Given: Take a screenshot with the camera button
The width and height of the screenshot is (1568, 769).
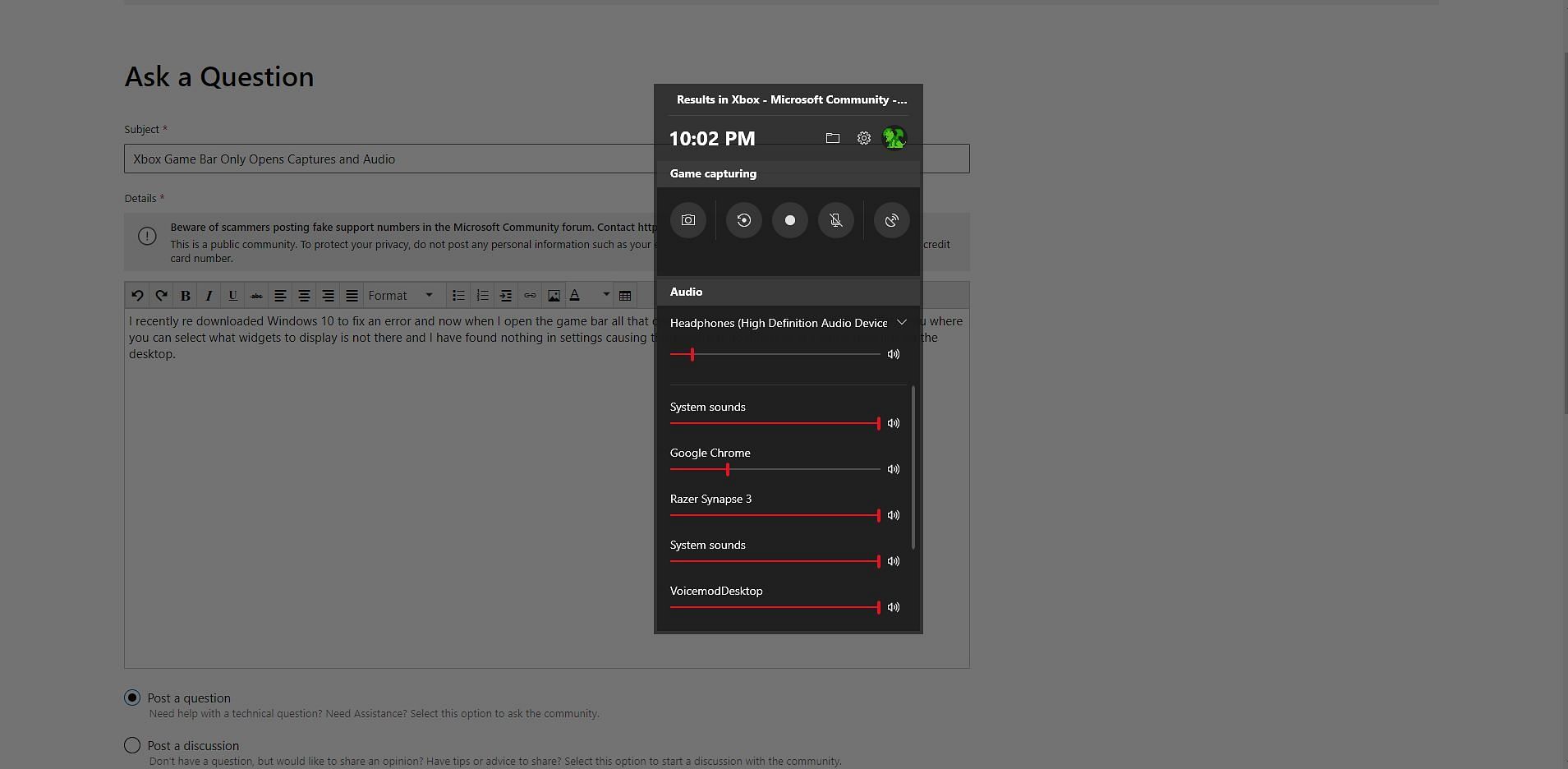Looking at the screenshot, I should click(x=688, y=220).
